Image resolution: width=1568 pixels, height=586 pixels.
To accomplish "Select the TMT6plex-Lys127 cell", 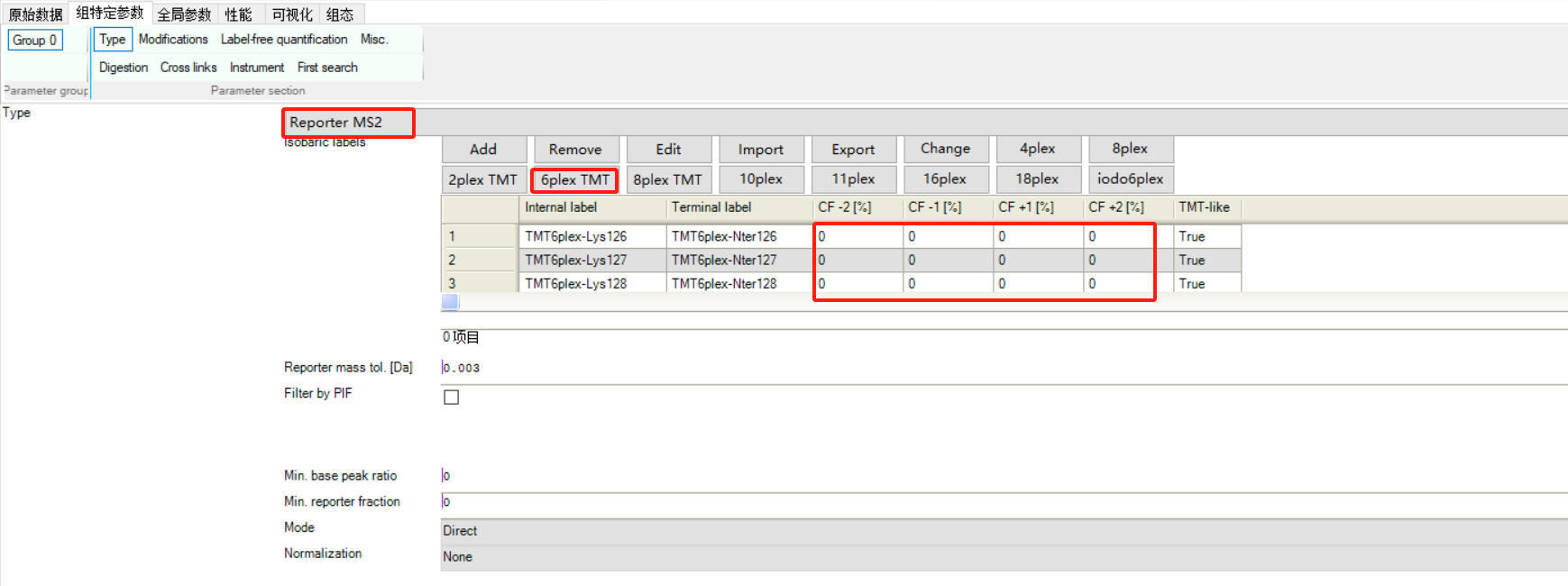I will [x=592, y=260].
